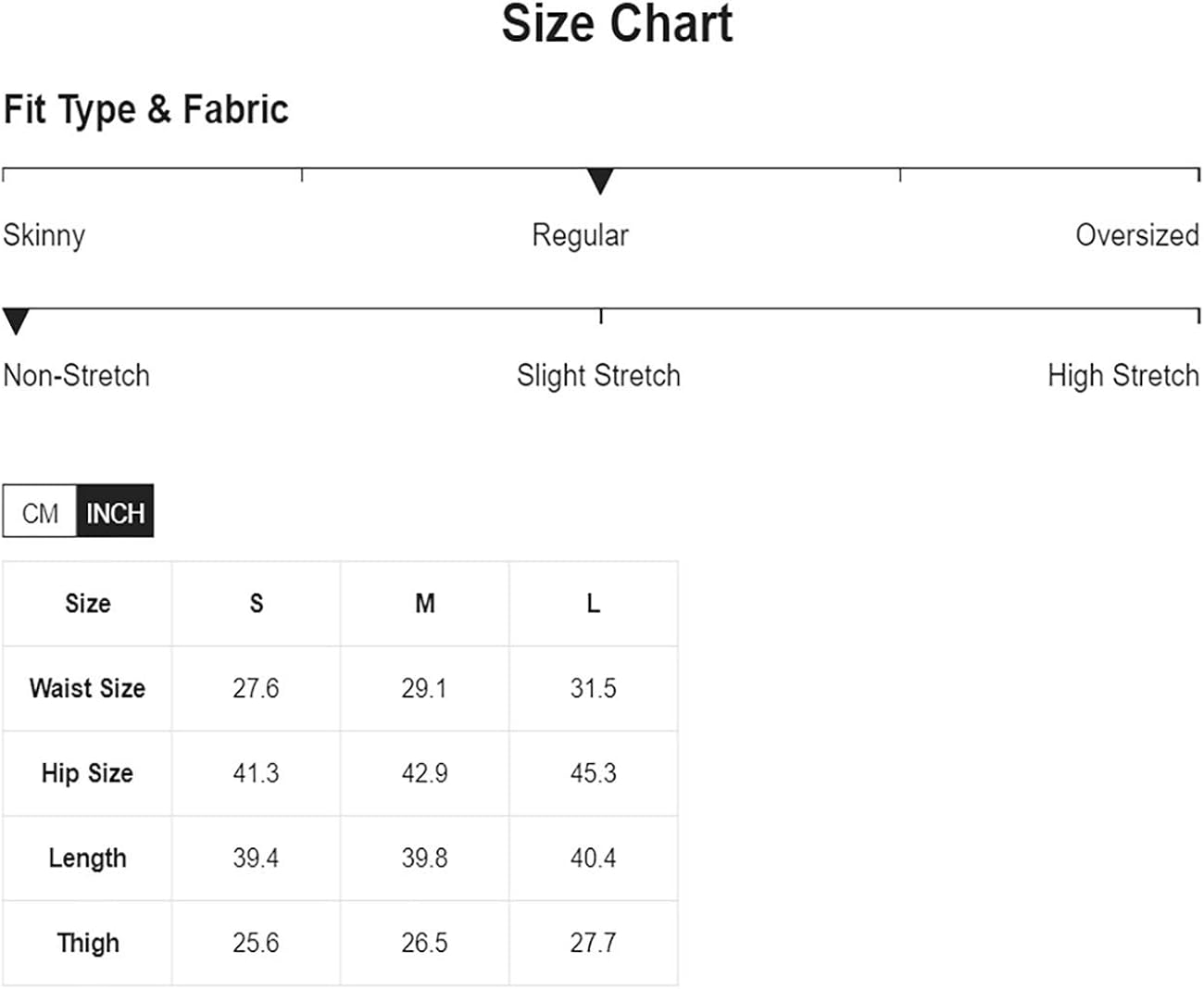Image resolution: width=1204 pixels, height=989 pixels.
Task: Click the Slight Stretch label
Action: click(598, 376)
